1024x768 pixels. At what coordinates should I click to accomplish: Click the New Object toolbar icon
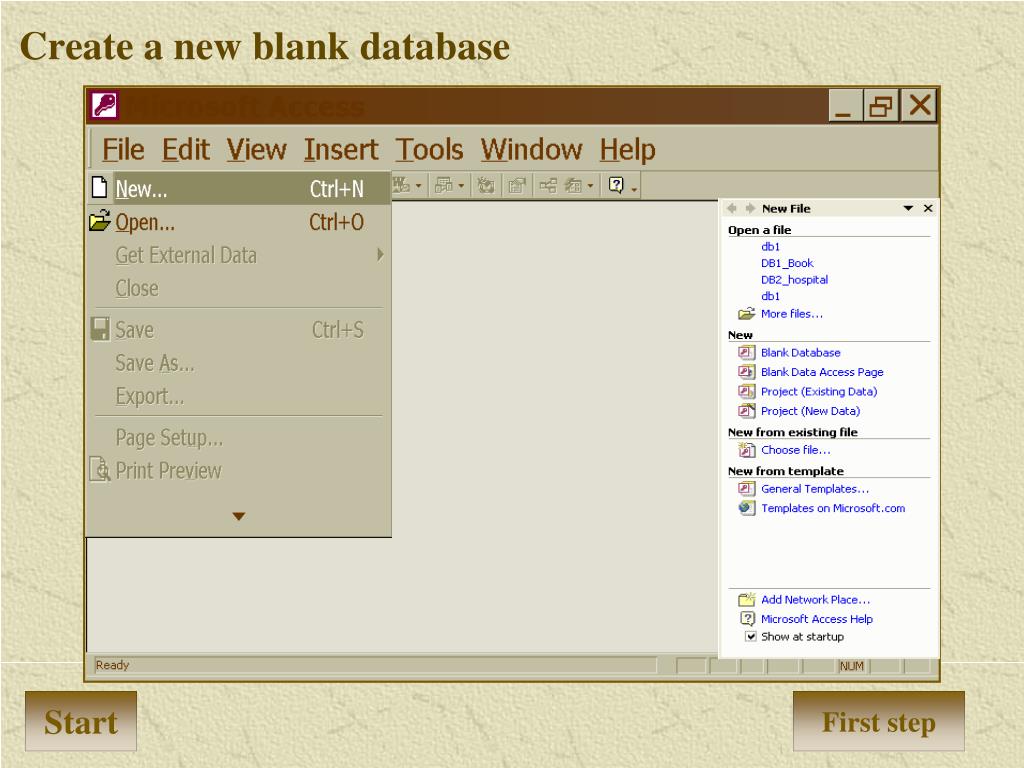click(x=573, y=185)
